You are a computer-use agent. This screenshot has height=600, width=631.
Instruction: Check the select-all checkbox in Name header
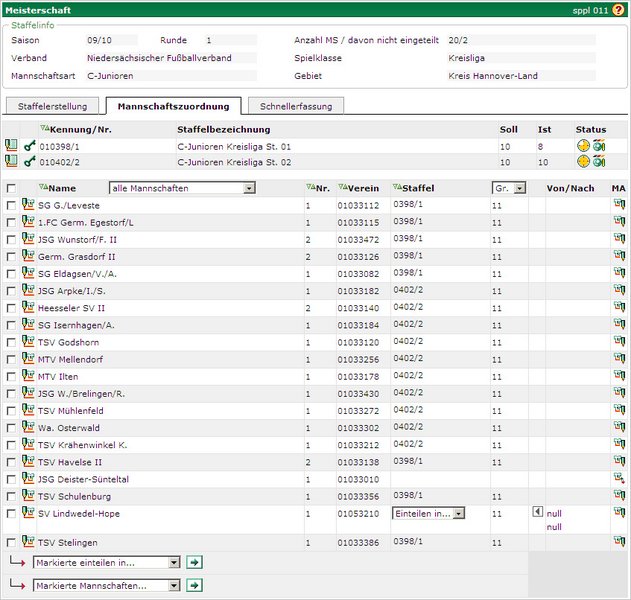[x=11, y=188]
